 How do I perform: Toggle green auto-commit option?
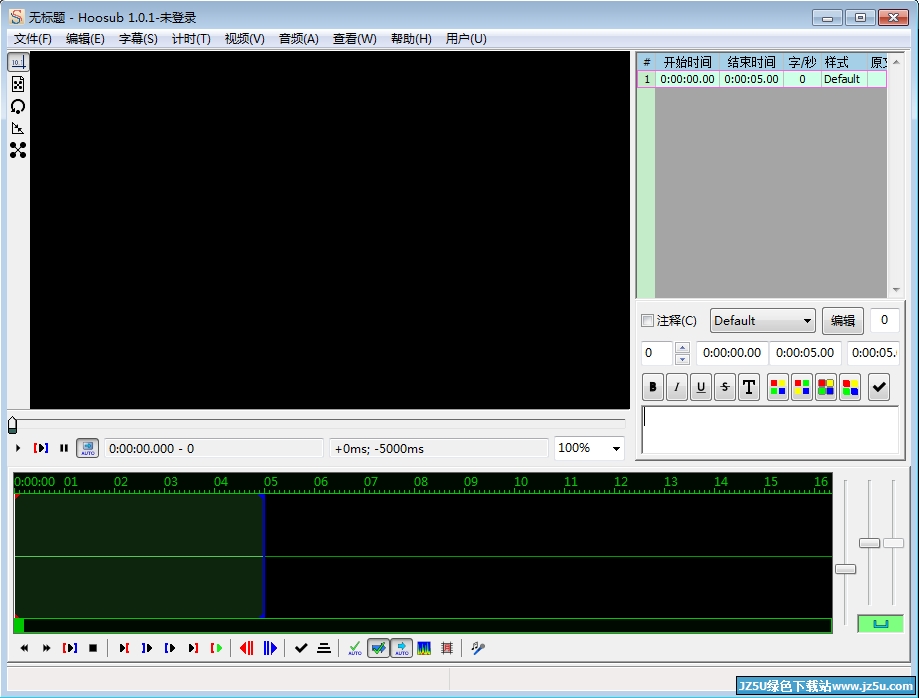click(355, 648)
